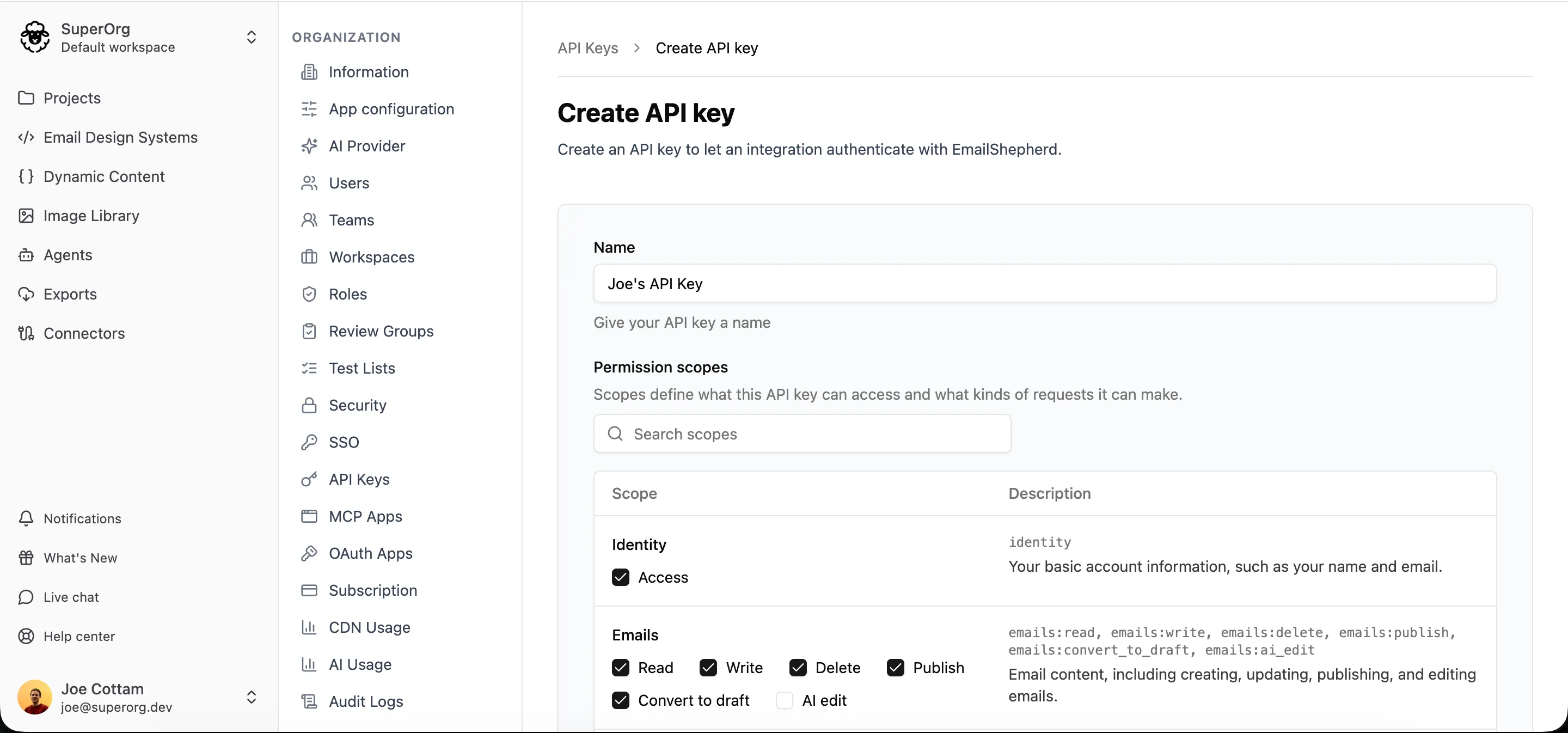Click the 'Give your API key a name' hint
This screenshot has height=733, width=1568.
[x=682, y=323]
